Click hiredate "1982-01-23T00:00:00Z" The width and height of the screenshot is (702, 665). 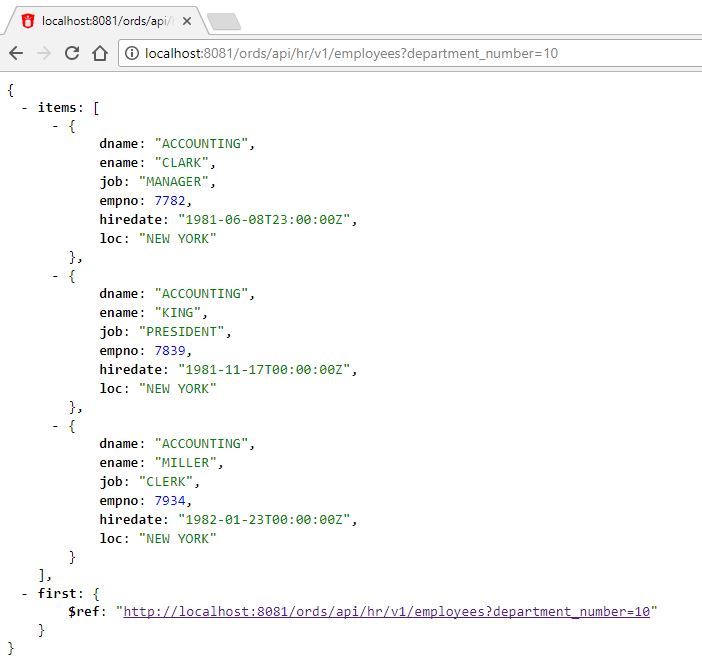point(264,519)
